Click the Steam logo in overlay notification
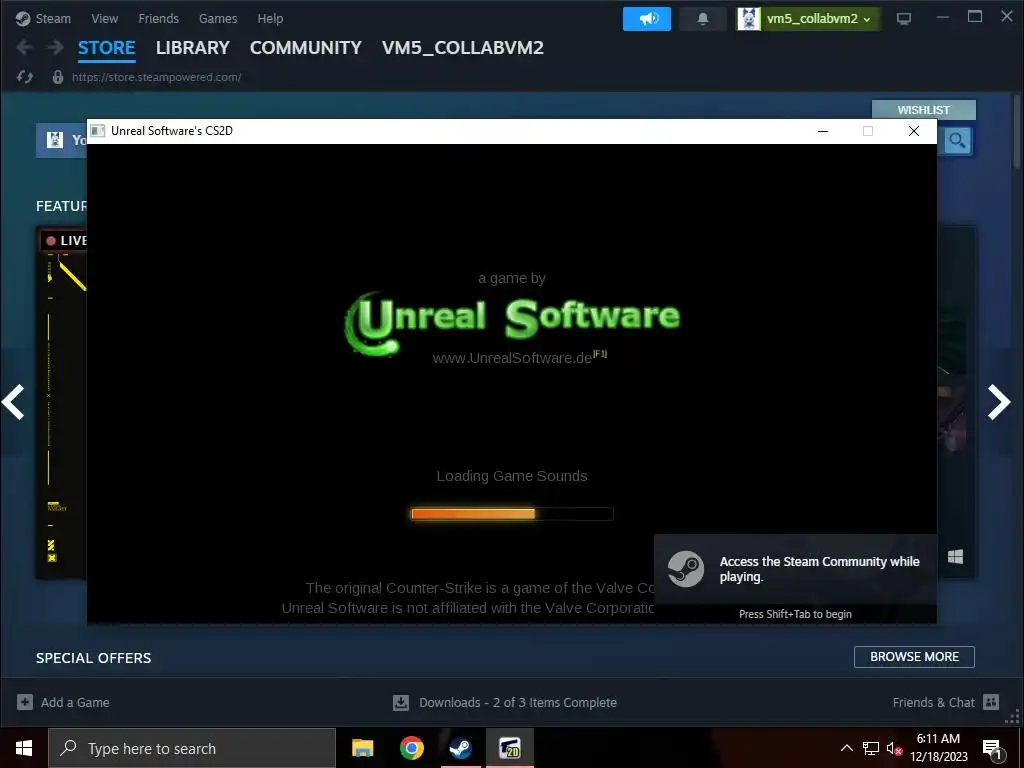 click(x=686, y=569)
